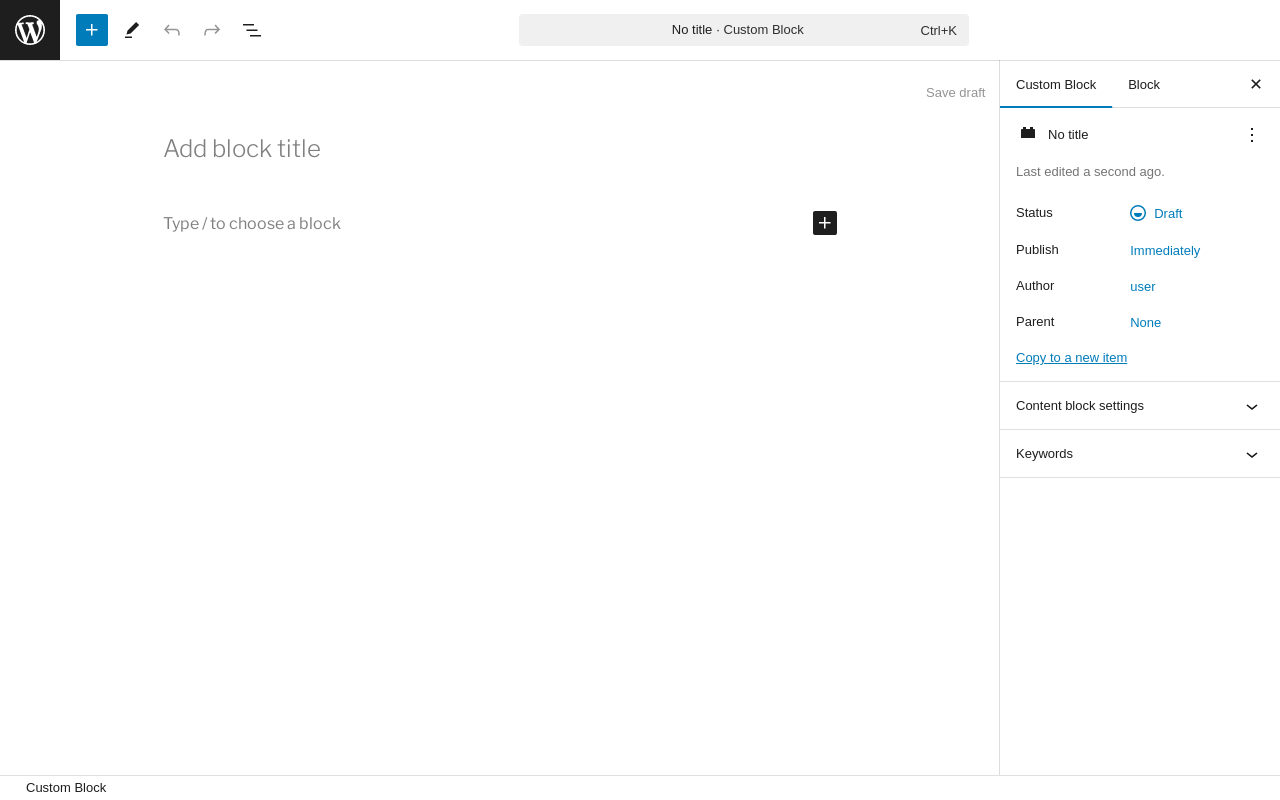
Task: Click the Redo arrow icon
Action: tap(212, 30)
